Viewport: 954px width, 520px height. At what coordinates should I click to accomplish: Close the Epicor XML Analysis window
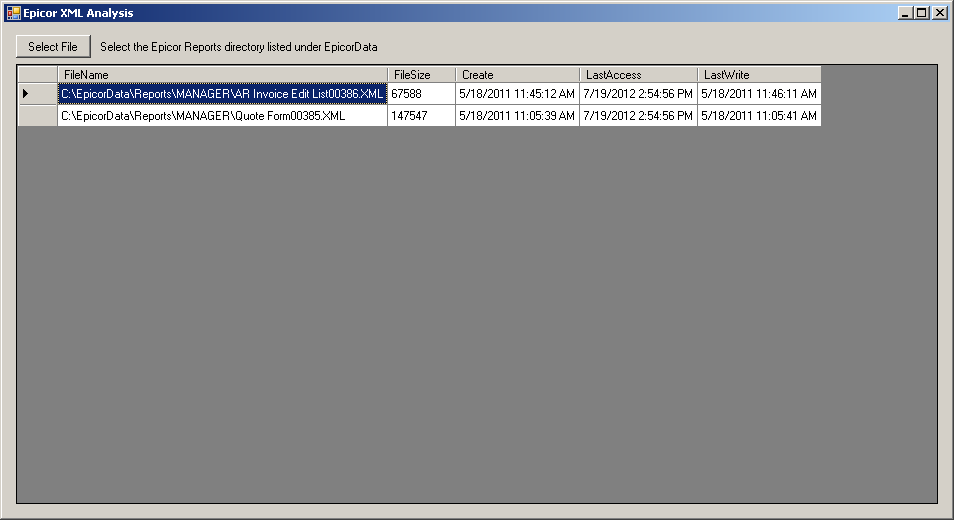coord(939,13)
